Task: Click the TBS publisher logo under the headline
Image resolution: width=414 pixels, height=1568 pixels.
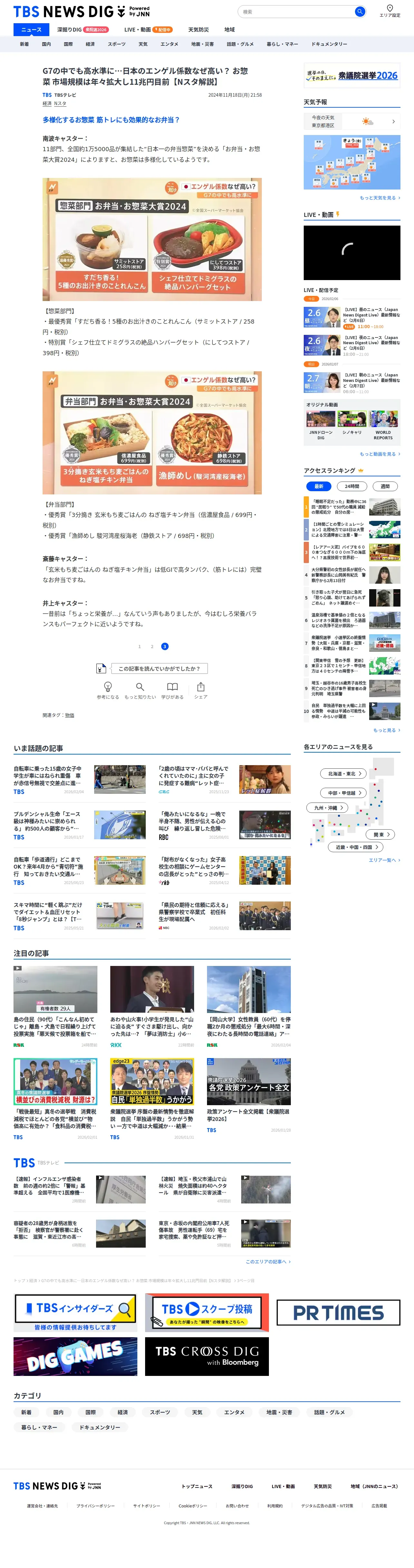Action: [47, 95]
